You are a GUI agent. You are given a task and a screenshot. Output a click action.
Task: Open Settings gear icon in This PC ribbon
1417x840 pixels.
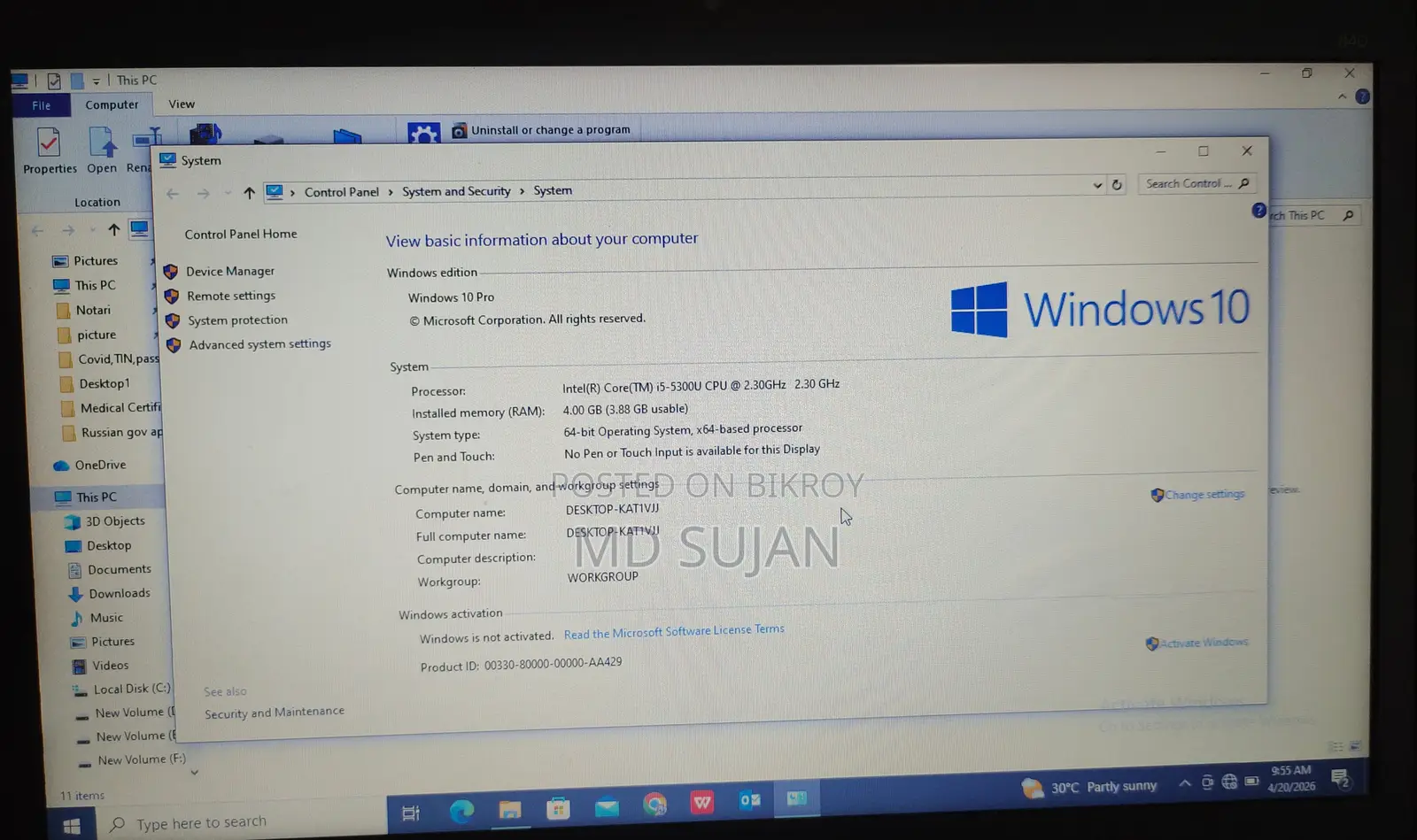point(423,133)
